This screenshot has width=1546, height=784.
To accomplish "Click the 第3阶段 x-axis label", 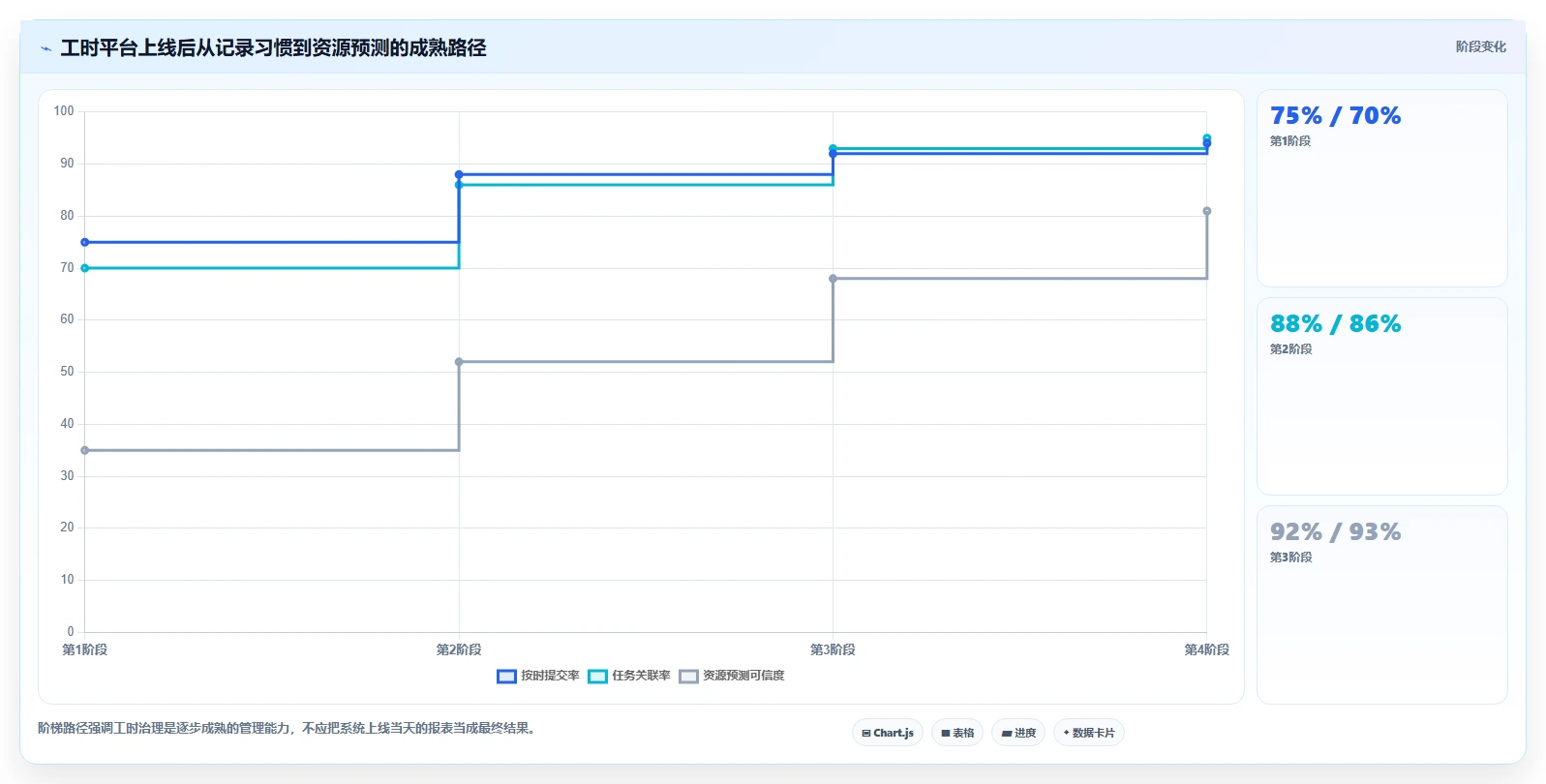I will (x=833, y=649).
